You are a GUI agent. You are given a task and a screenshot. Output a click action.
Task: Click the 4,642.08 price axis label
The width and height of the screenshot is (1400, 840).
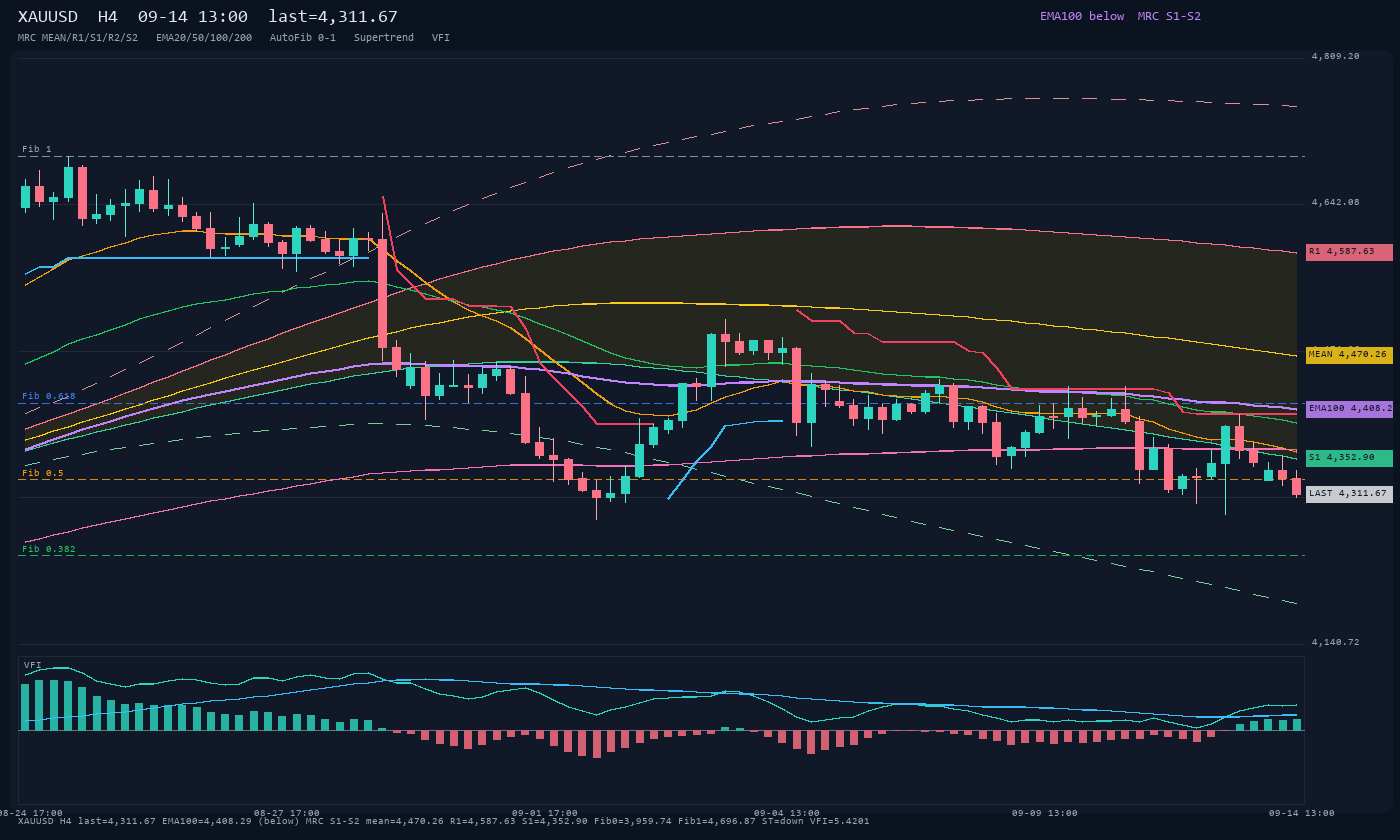point(1336,202)
